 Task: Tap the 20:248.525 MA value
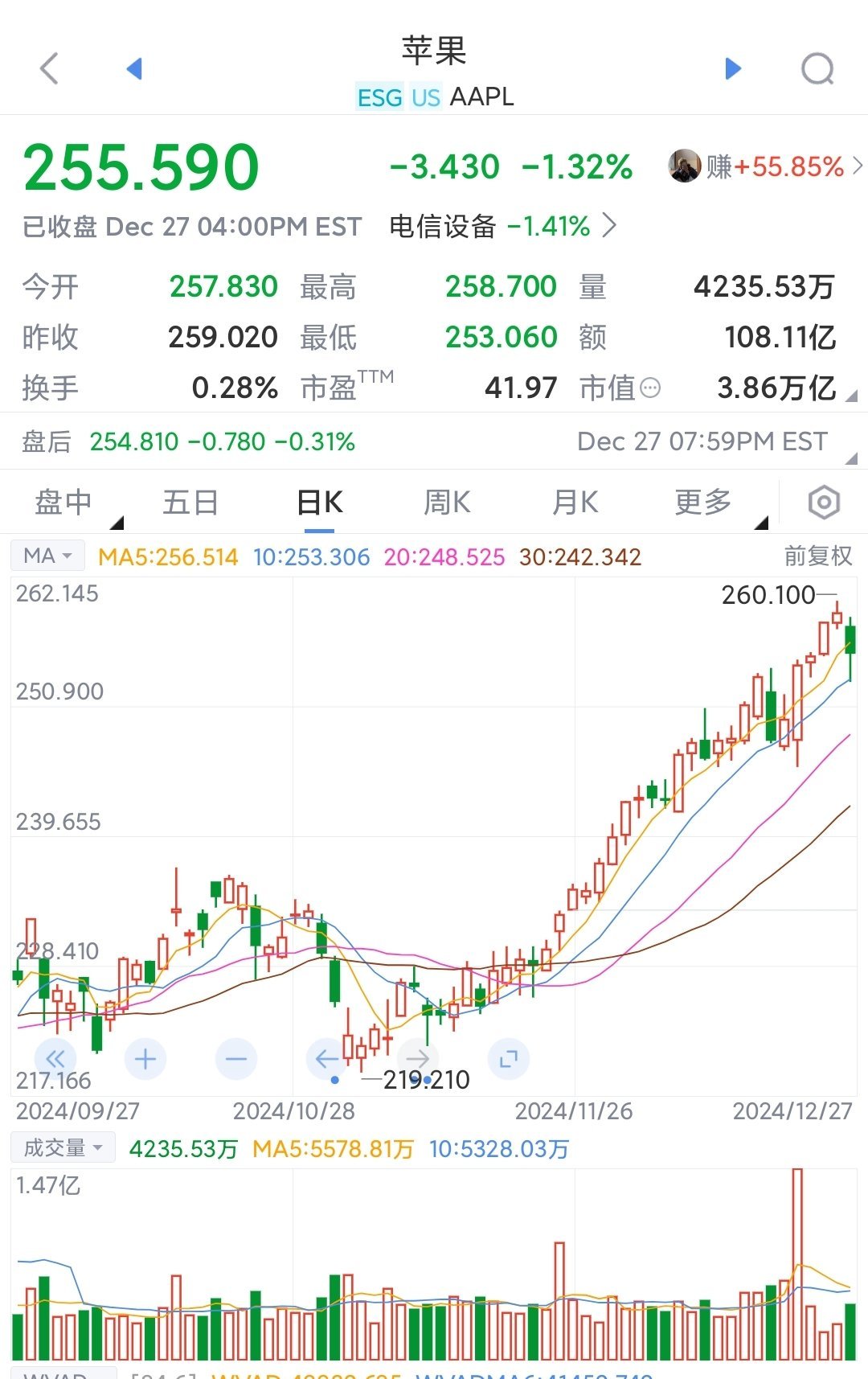(x=444, y=556)
